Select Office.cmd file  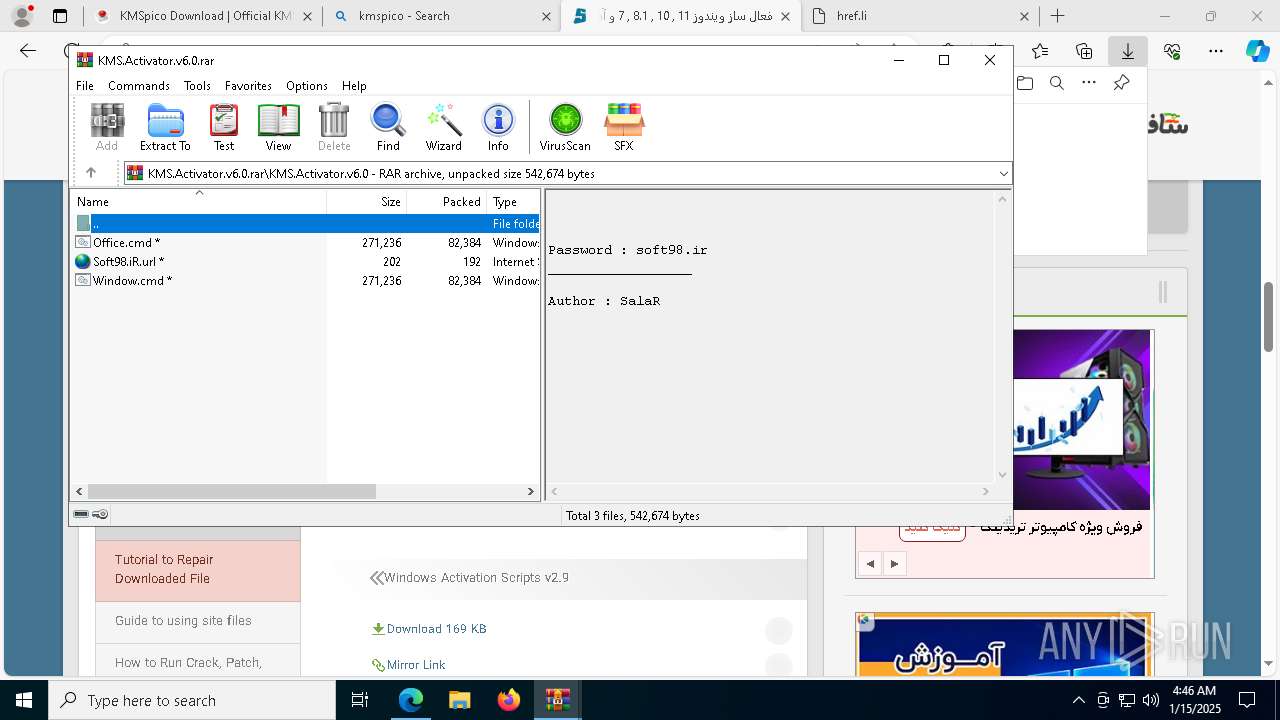click(126, 243)
